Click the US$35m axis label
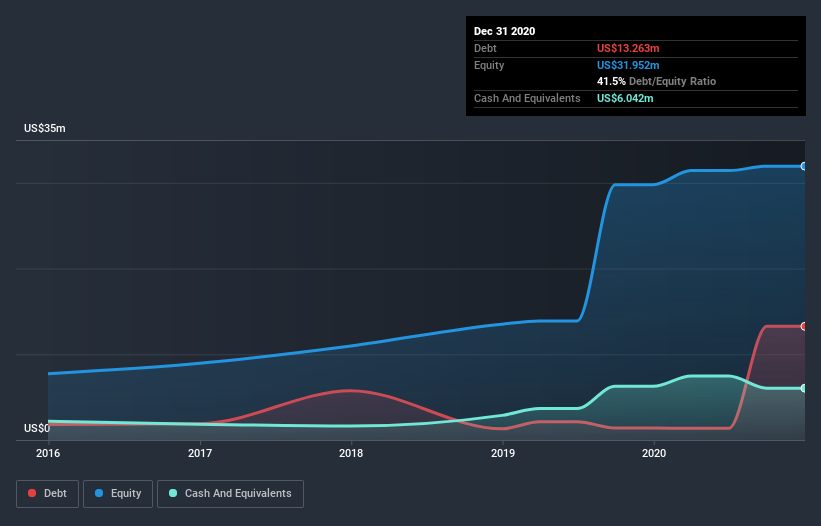 pyautogui.click(x=45, y=128)
